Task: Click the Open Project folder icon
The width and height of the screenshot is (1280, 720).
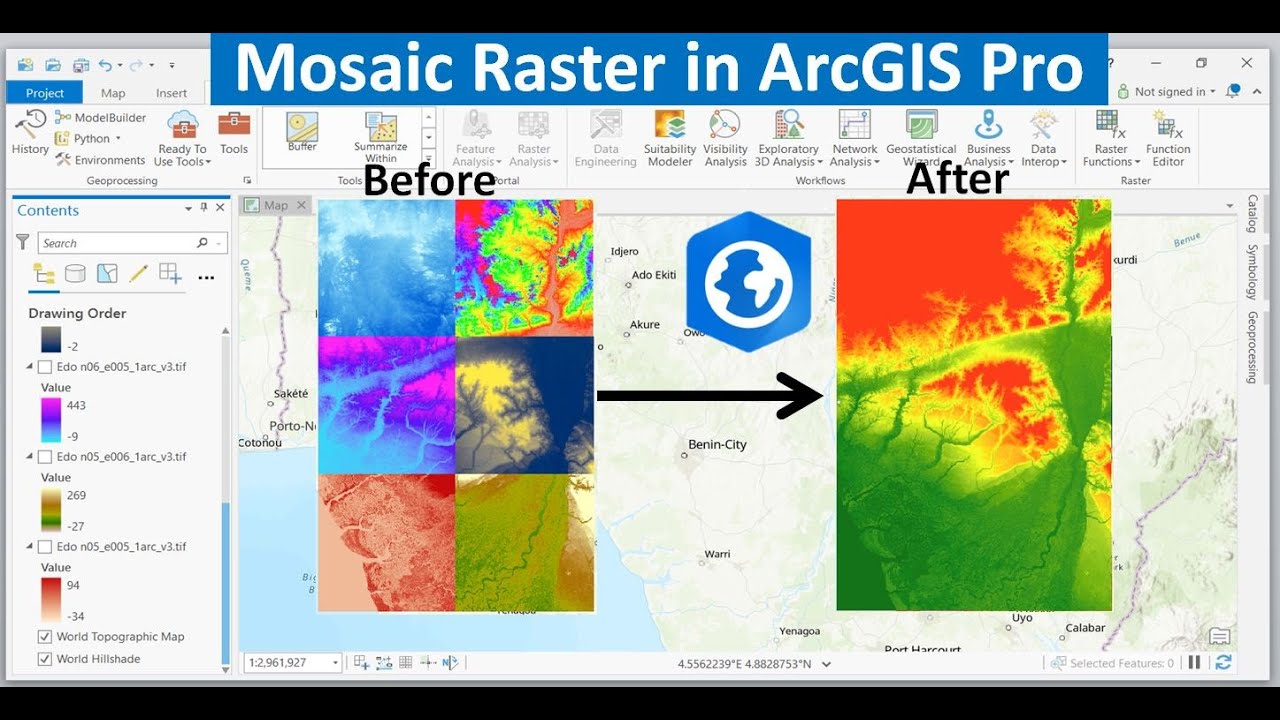Action: tap(53, 65)
